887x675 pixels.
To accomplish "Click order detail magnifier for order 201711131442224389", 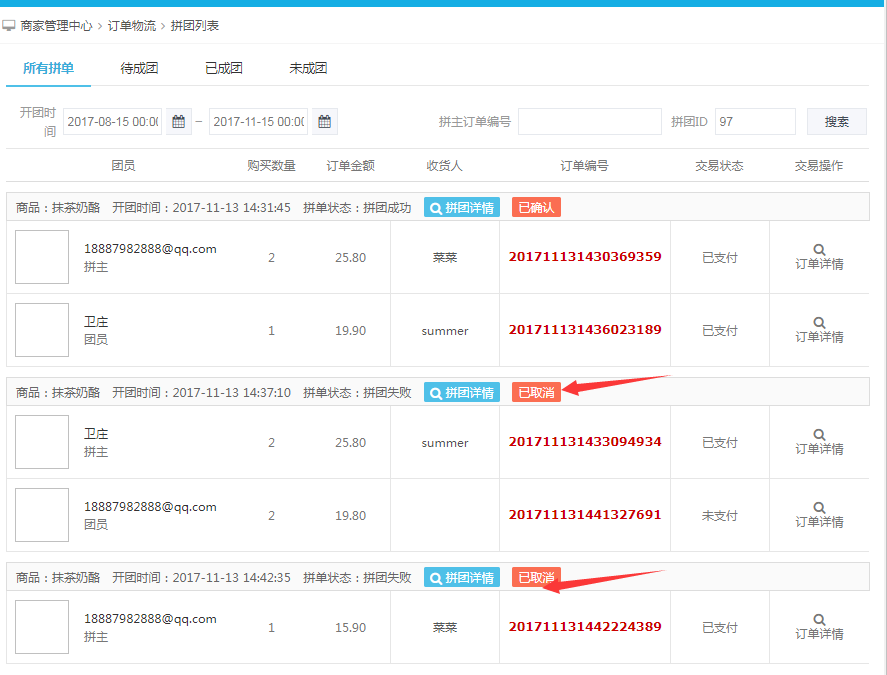I will pos(819,620).
